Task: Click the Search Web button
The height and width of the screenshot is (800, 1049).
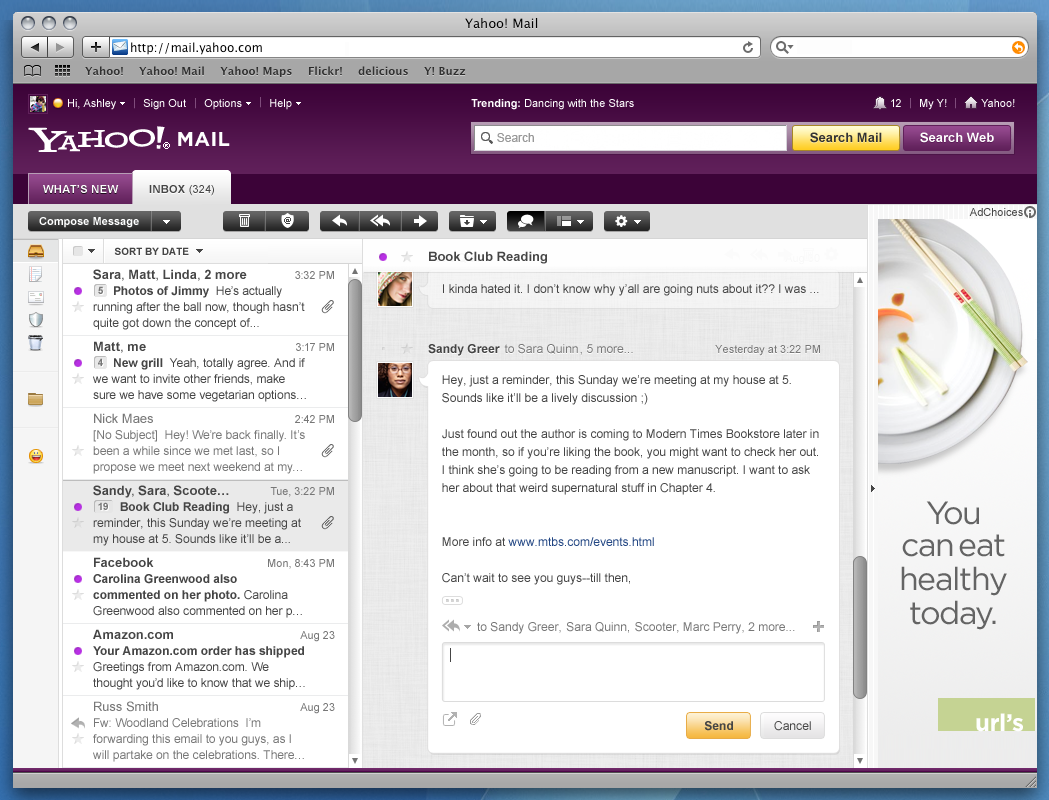Action: click(957, 138)
